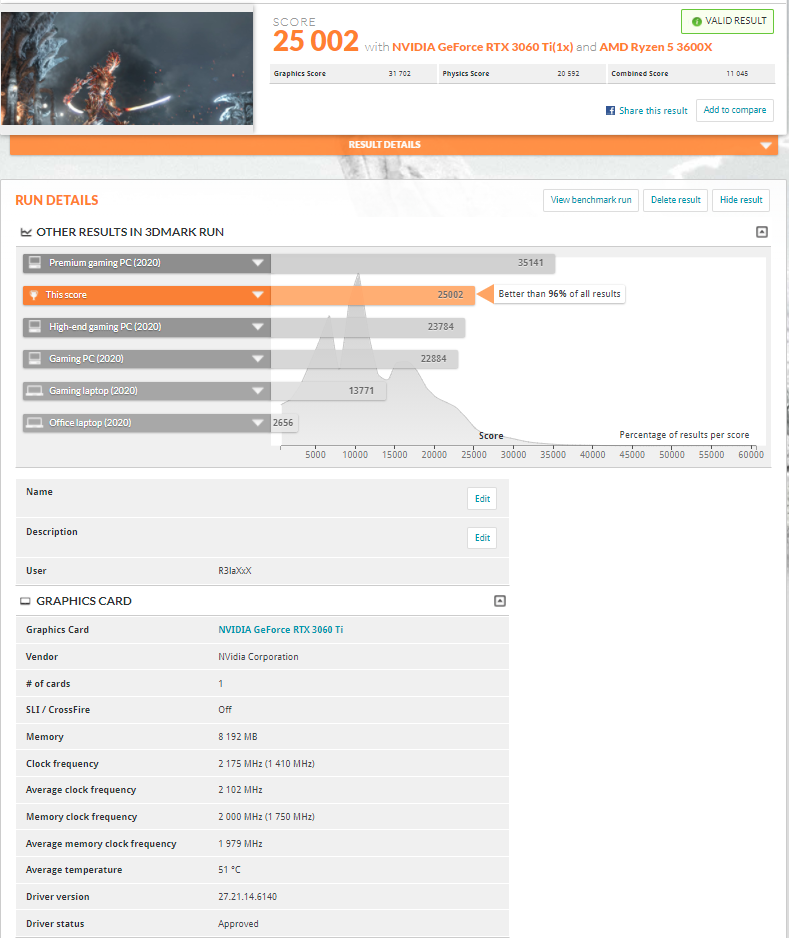Click Edit button for Description

click(482, 538)
